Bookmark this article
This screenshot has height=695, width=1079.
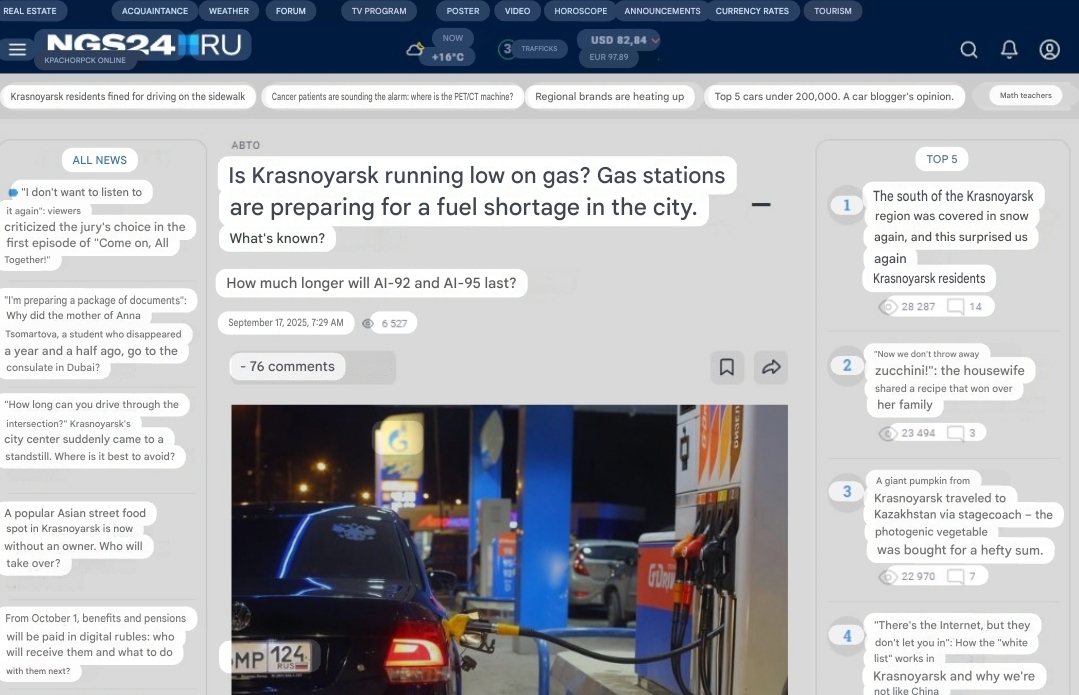(727, 367)
